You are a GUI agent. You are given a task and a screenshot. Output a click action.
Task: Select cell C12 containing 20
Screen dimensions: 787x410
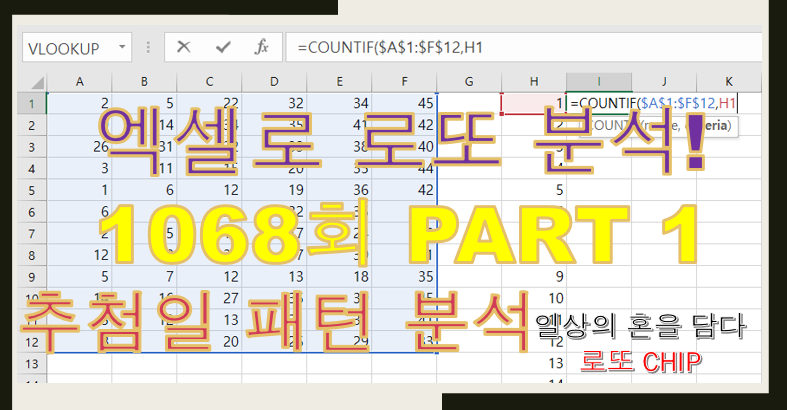click(x=209, y=342)
